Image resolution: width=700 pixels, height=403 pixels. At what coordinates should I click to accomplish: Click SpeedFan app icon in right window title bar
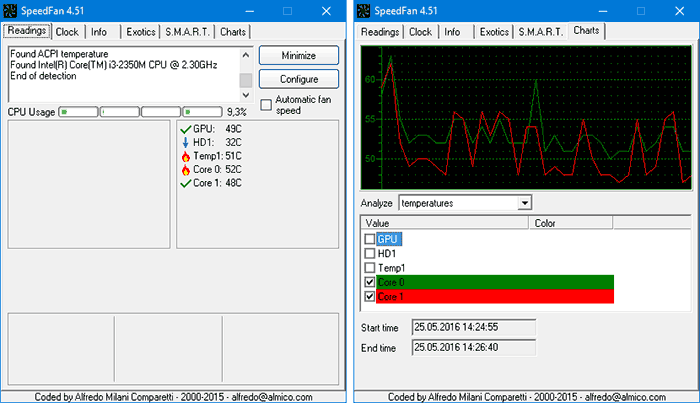point(363,11)
